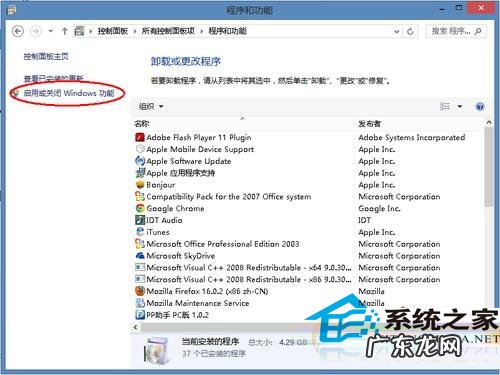
Task: Select Apple Software Update name
Action: (x=189, y=161)
